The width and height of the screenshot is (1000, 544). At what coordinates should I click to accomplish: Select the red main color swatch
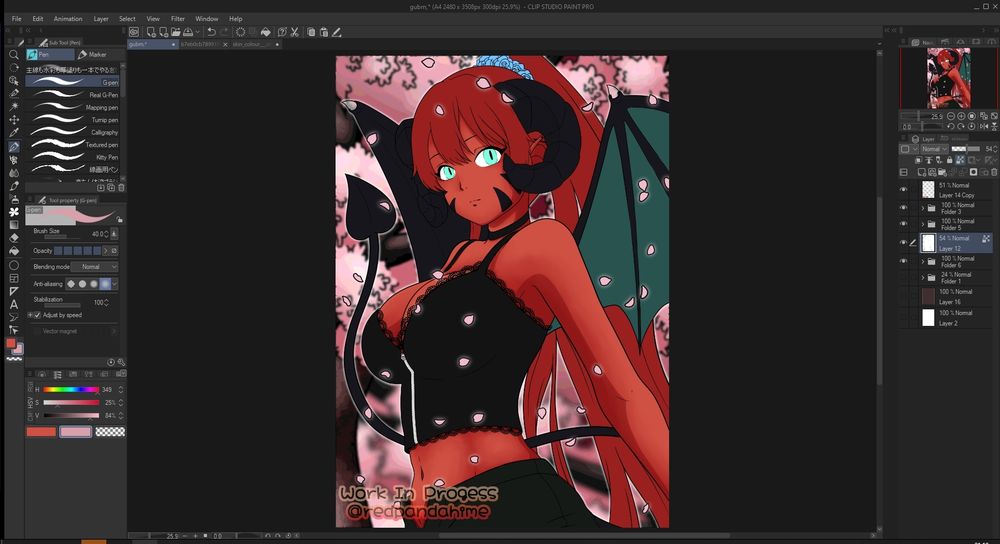[x=41, y=432]
